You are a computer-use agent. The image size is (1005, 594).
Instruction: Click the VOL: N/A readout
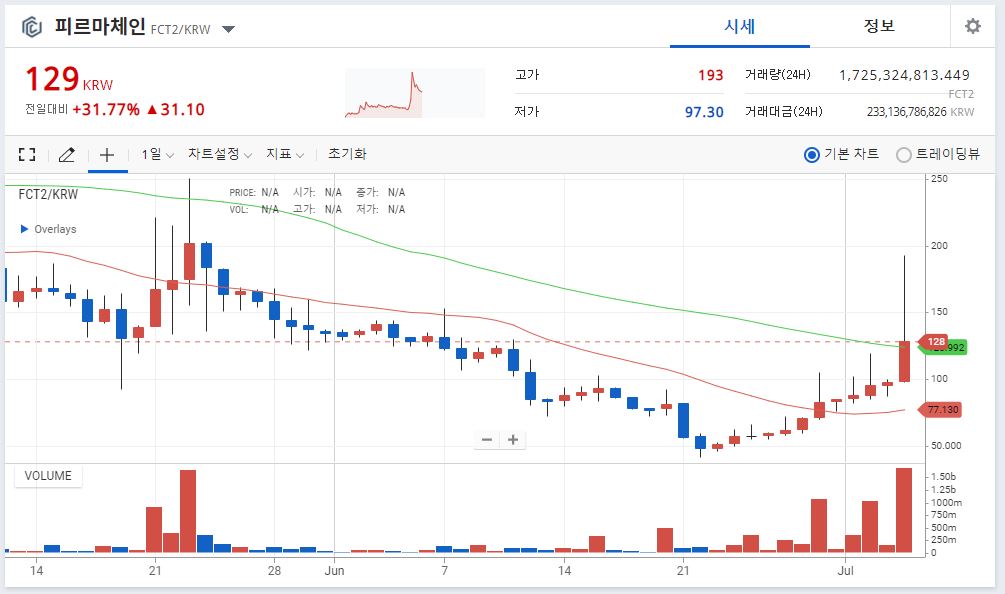tap(254, 210)
